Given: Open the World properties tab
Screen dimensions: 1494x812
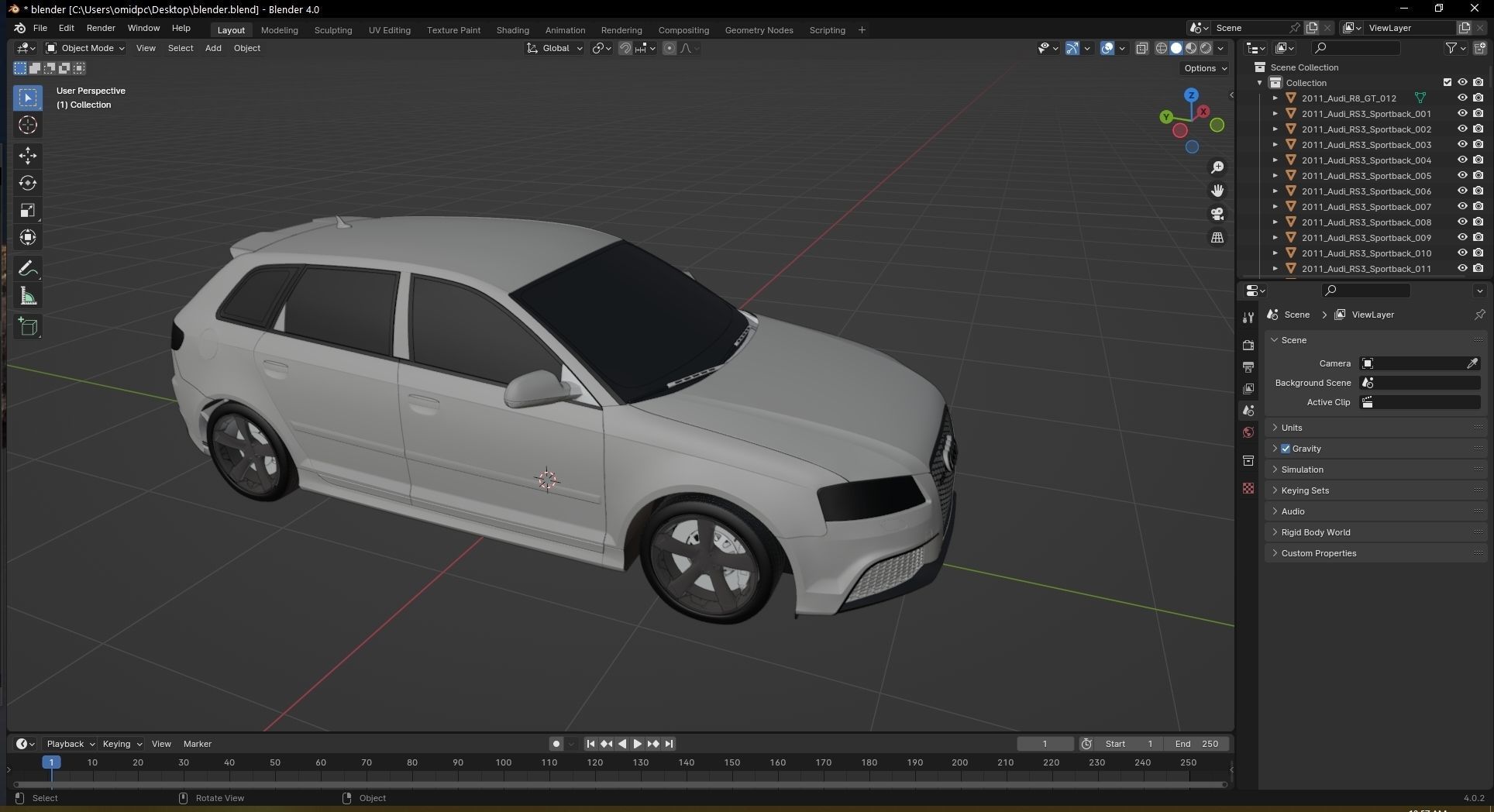Looking at the screenshot, I should pos(1248,432).
